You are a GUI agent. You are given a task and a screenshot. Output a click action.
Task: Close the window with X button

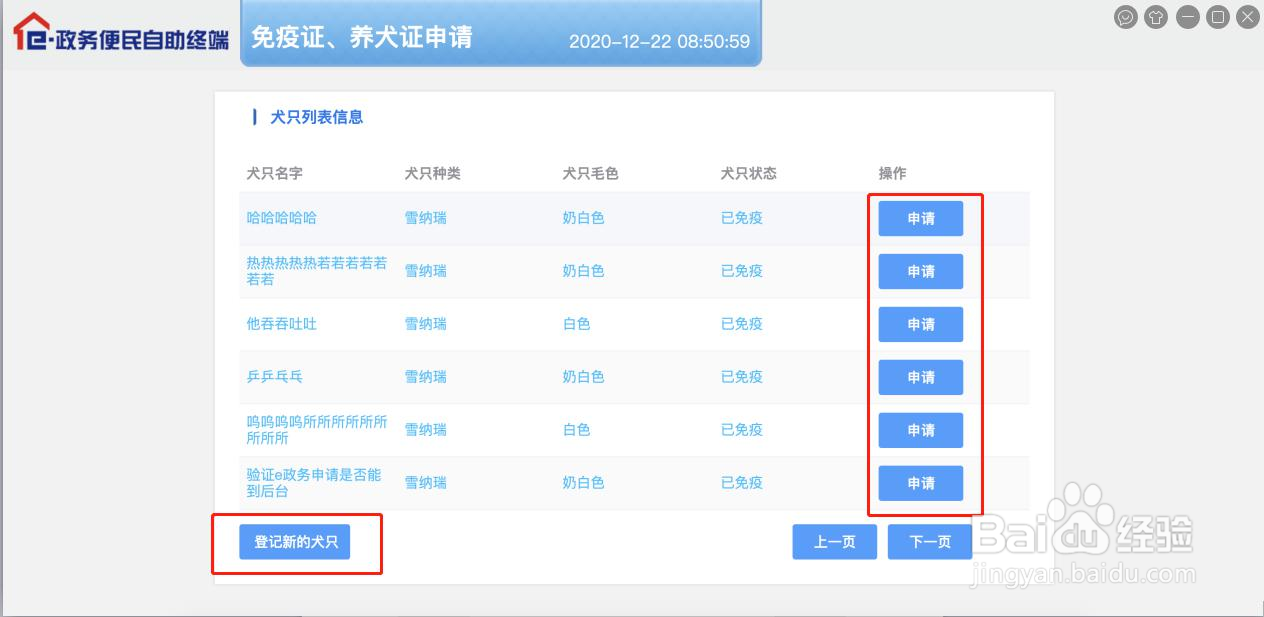(1247, 17)
